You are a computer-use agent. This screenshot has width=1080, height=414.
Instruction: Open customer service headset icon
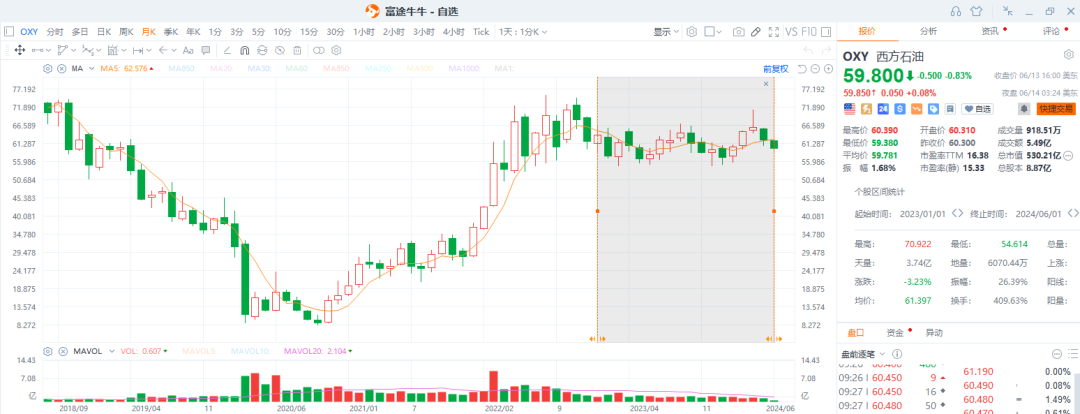click(955, 11)
